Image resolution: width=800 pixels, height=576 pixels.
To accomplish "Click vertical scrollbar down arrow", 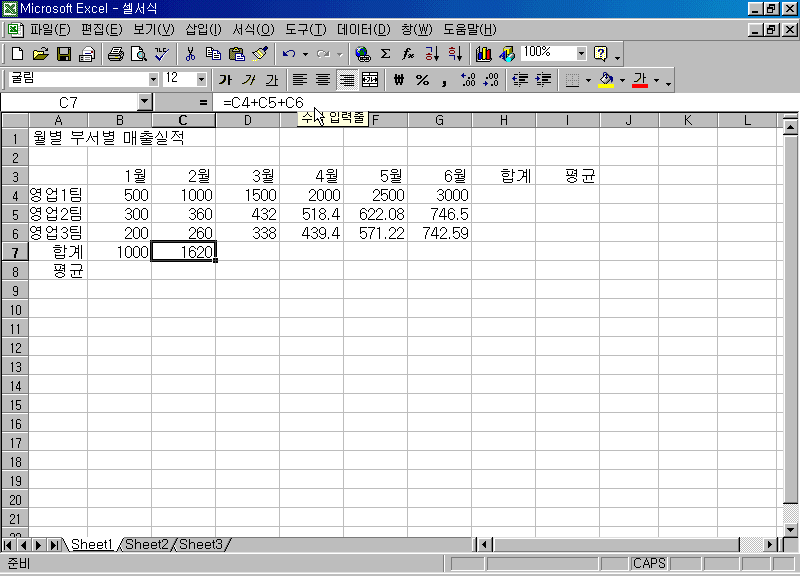I will point(790,530).
